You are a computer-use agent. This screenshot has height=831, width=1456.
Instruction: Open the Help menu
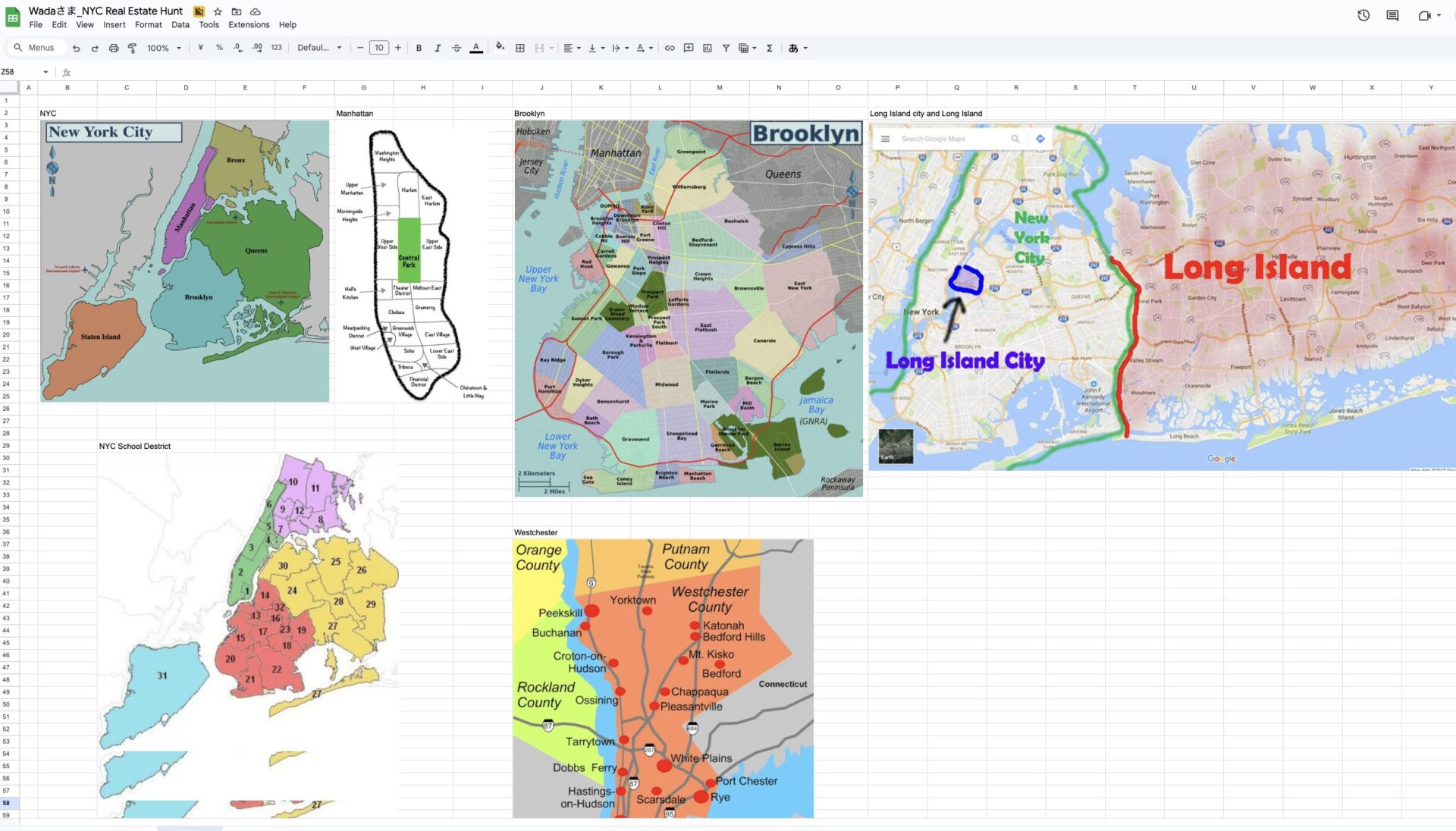point(287,25)
